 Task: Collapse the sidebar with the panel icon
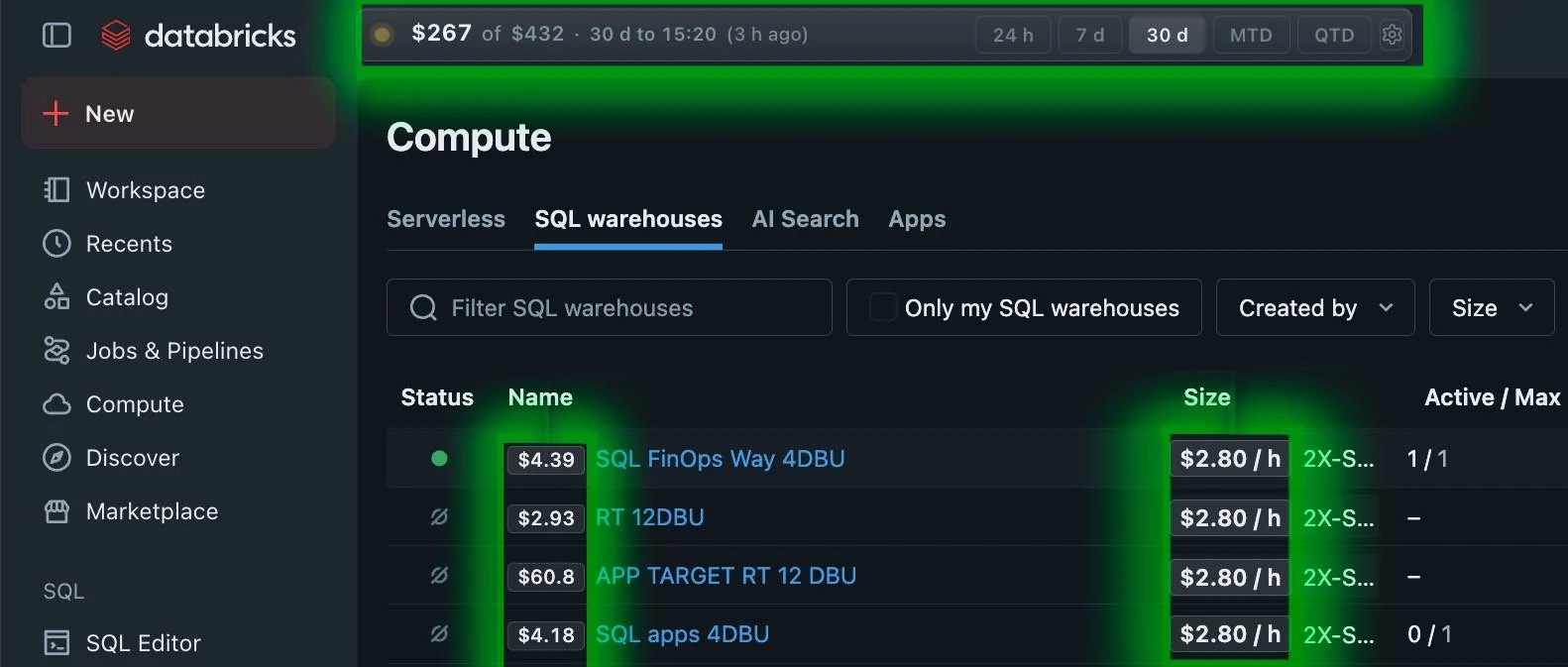point(56,36)
